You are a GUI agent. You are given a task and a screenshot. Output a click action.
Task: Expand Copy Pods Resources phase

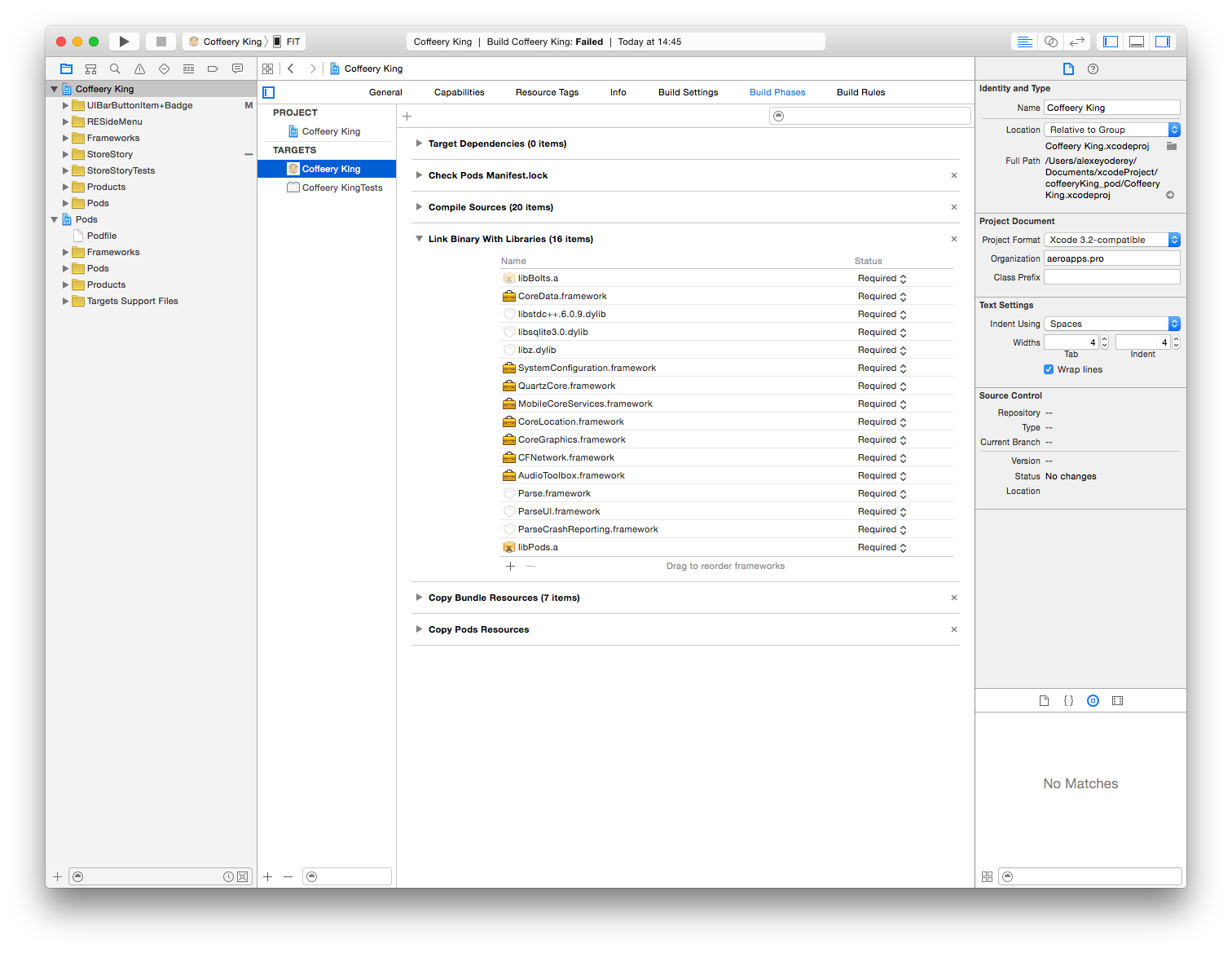pos(419,629)
